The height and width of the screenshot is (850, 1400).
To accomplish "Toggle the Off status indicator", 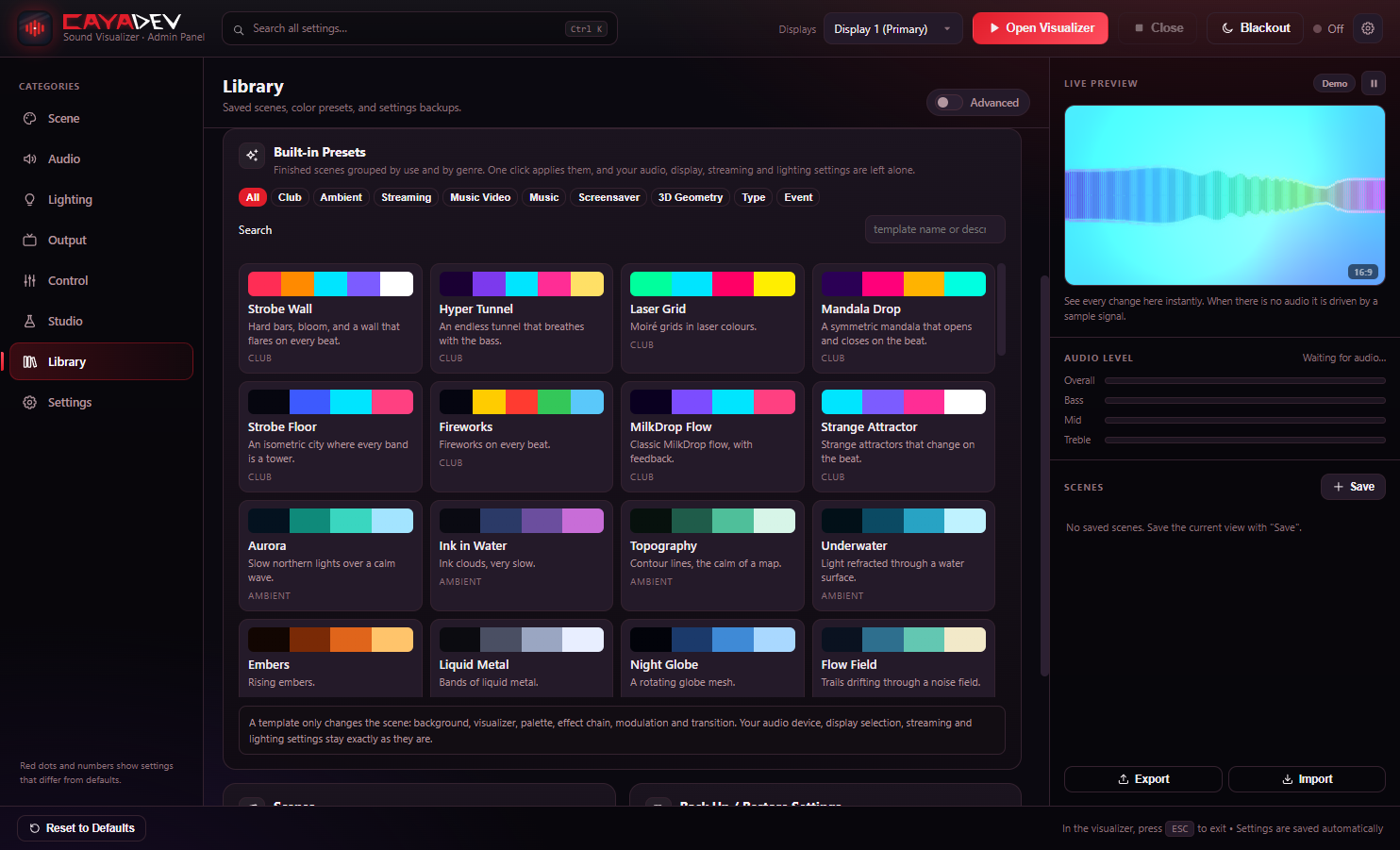I will point(1328,29).
